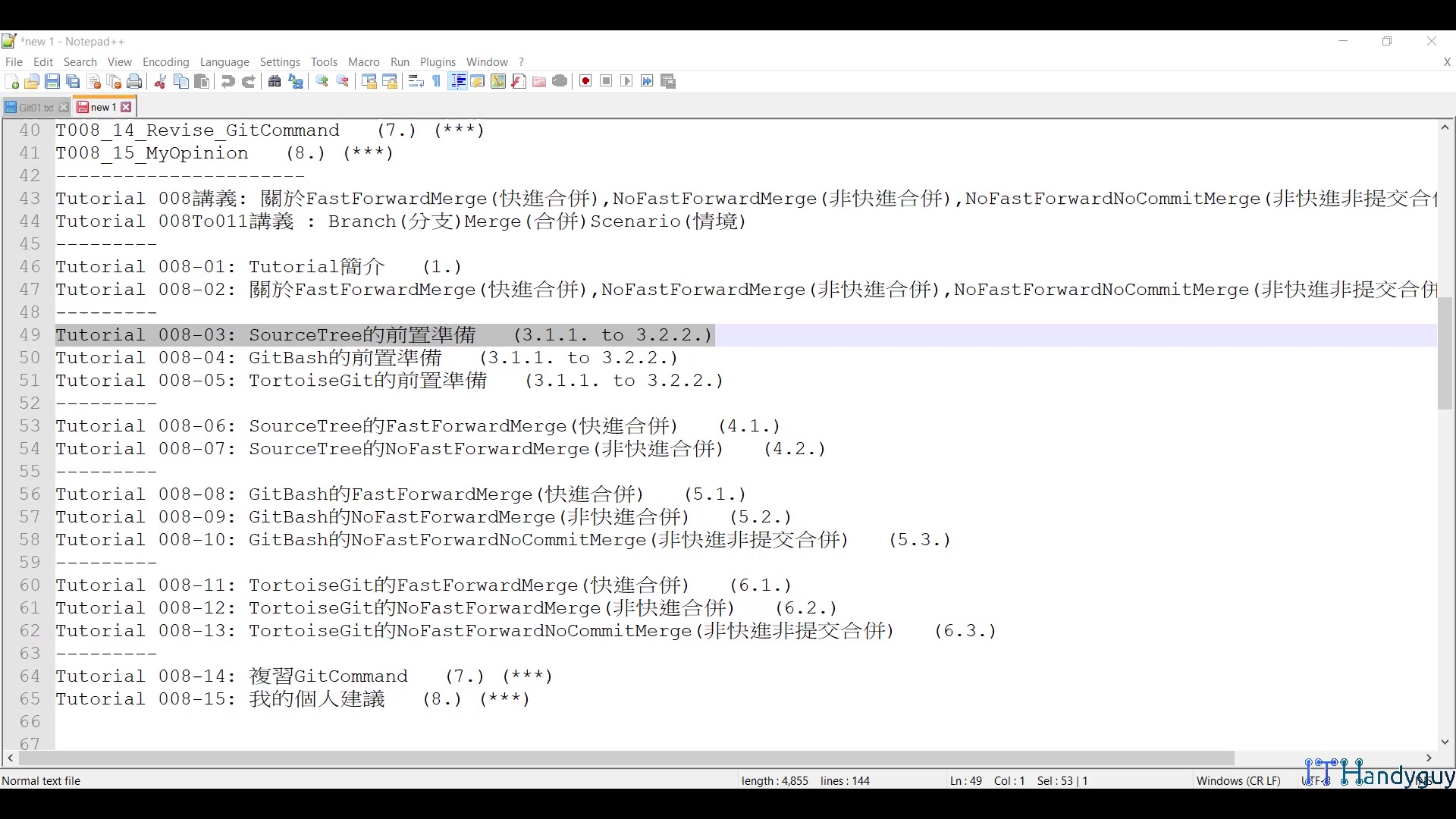The height and width of the screenshot is (819, 1456).
Task: Open the Macro menu options
Action: click(x=364, y=61)
